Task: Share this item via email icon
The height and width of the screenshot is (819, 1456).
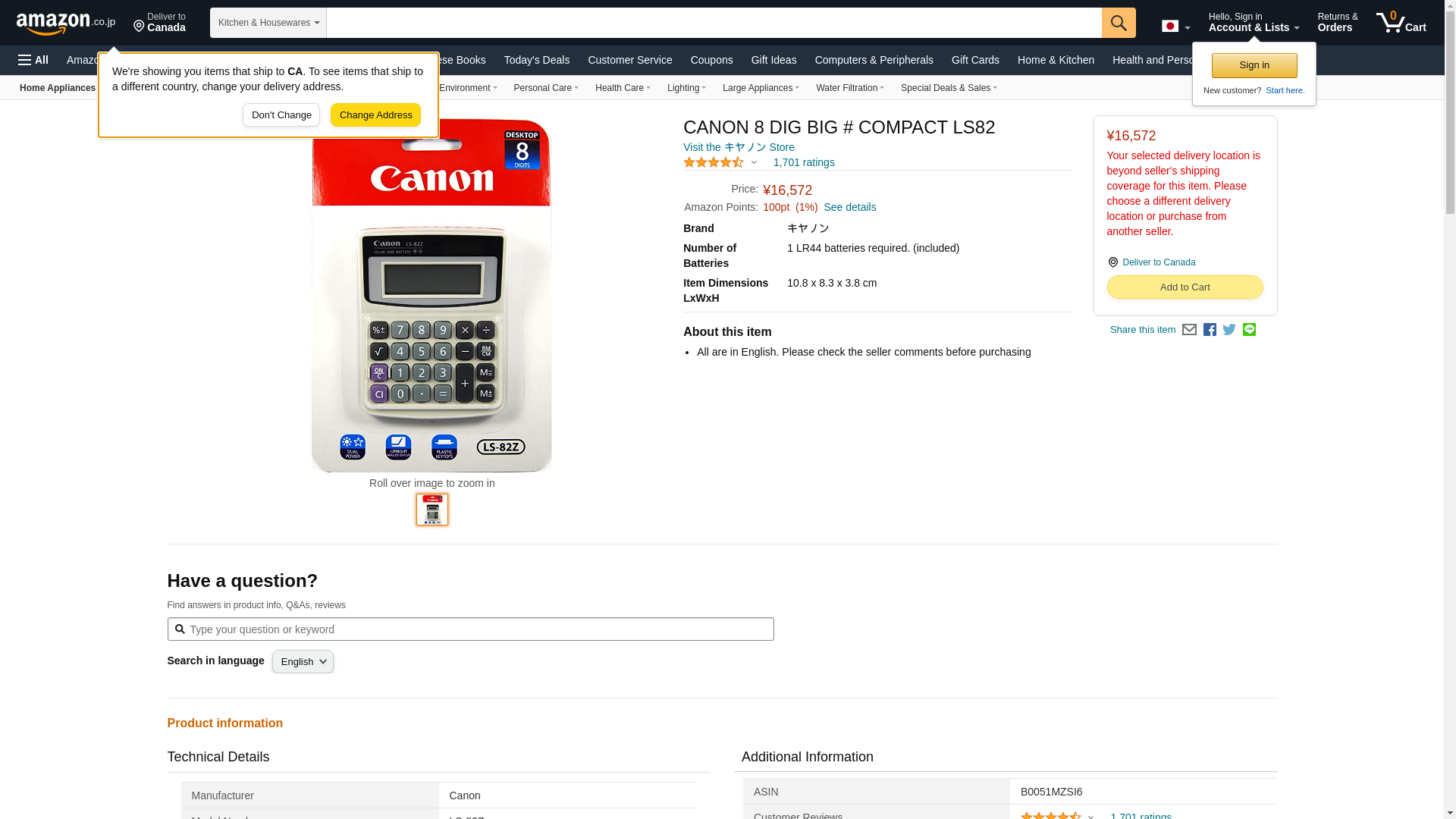Action: (1189, 330)
